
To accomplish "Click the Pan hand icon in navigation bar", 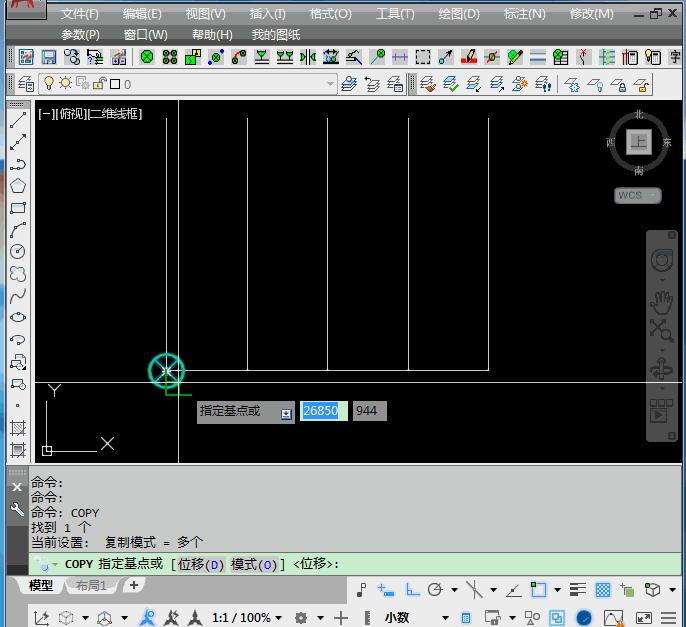I will click(x=661, y=302).
